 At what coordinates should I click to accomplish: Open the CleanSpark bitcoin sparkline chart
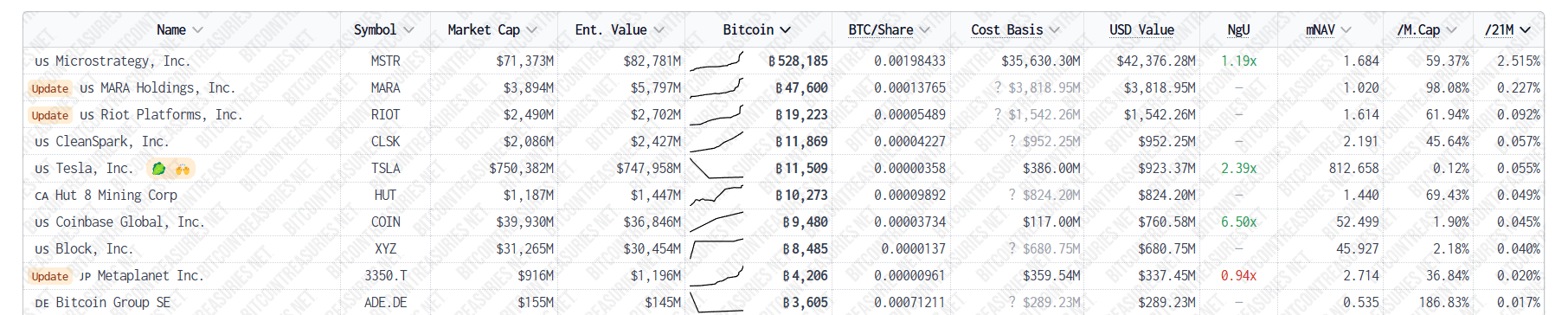click(x=717, y=141)
